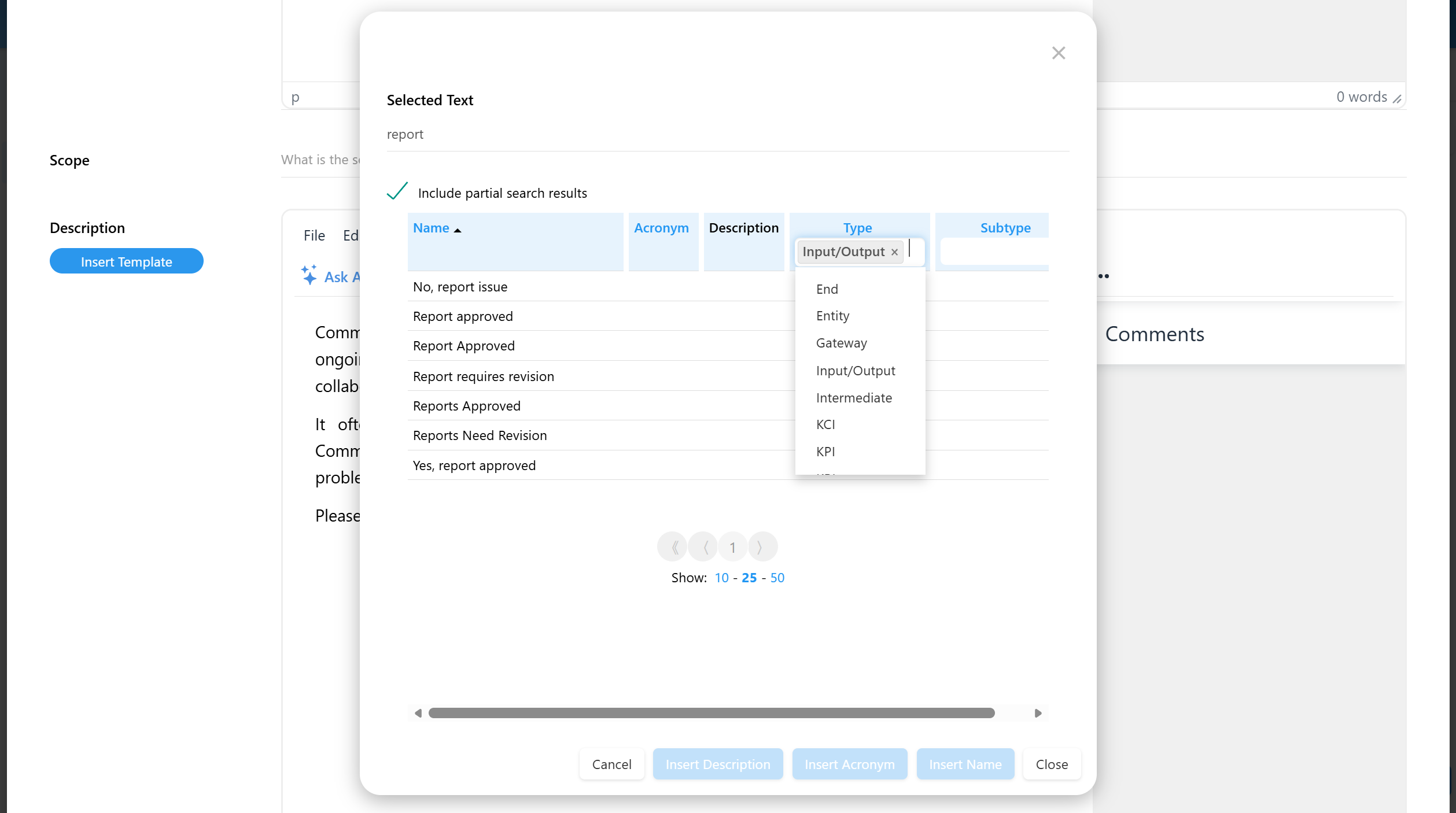This screenshot has width=1456, height=813.
Task: Click the Cancel button
Action: click(611, 764)
